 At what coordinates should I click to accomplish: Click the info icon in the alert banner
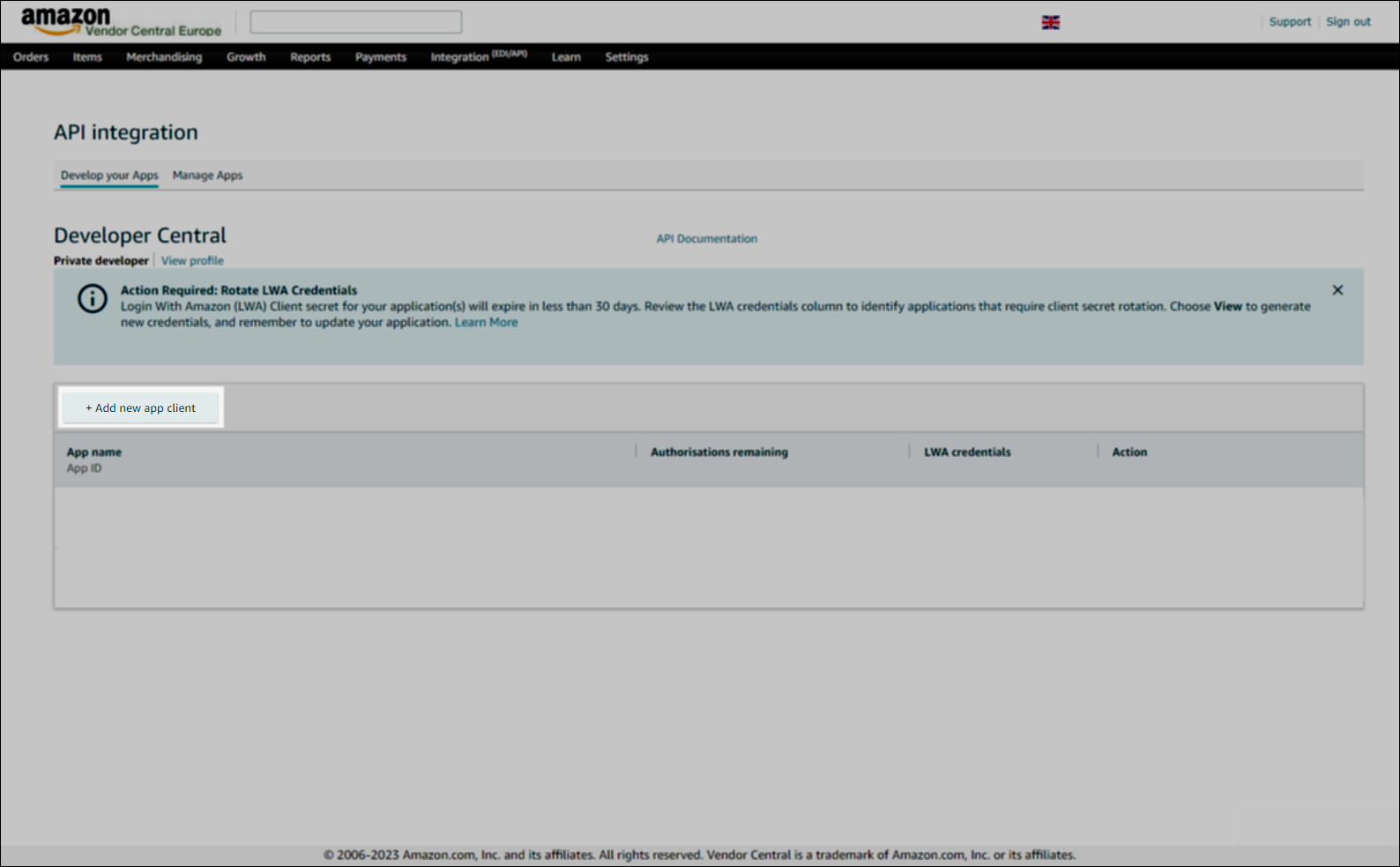coord(93,299)
